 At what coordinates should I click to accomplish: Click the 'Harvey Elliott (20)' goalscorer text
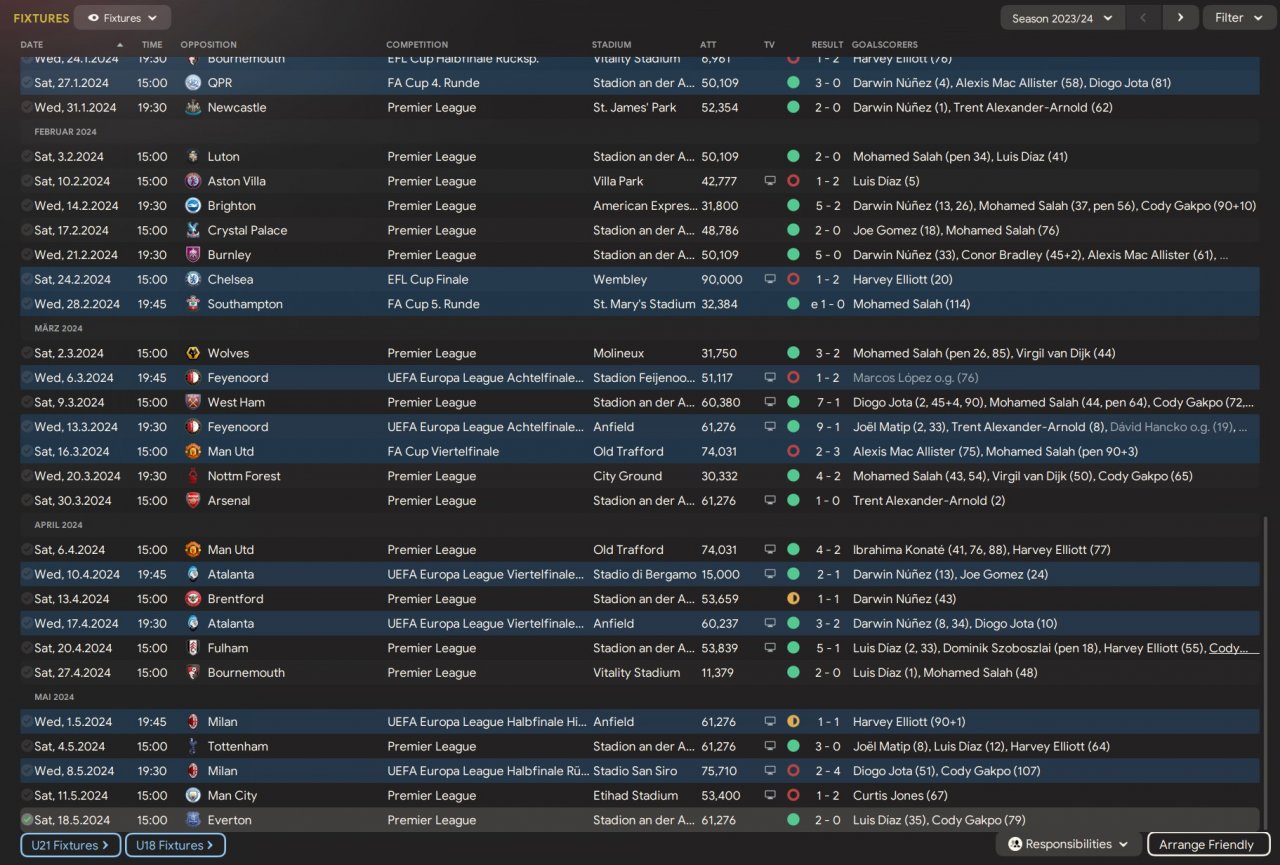coord(903,280)
